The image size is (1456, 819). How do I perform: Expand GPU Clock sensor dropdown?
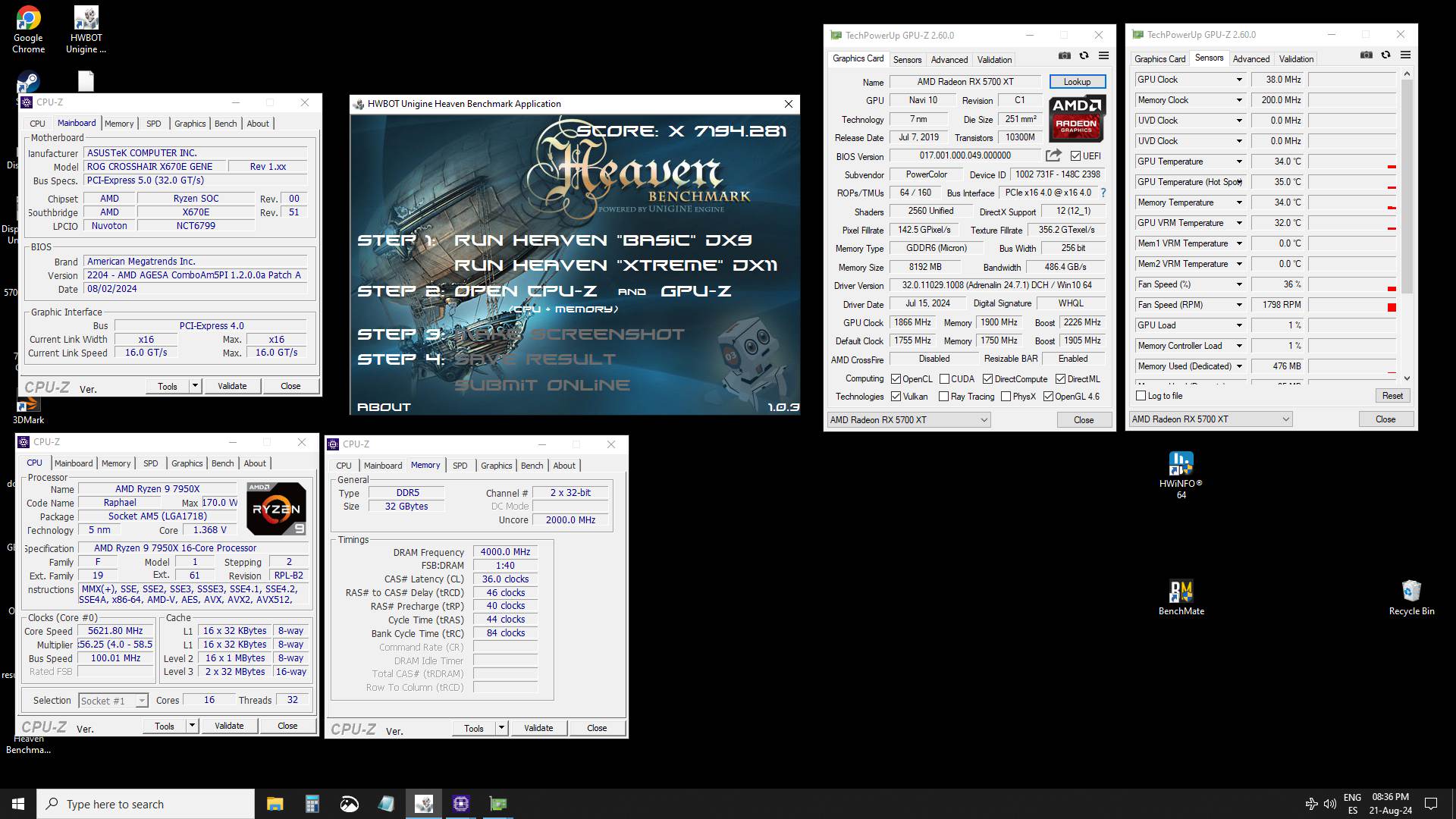pyautogui.click(x=1239, y=80)
